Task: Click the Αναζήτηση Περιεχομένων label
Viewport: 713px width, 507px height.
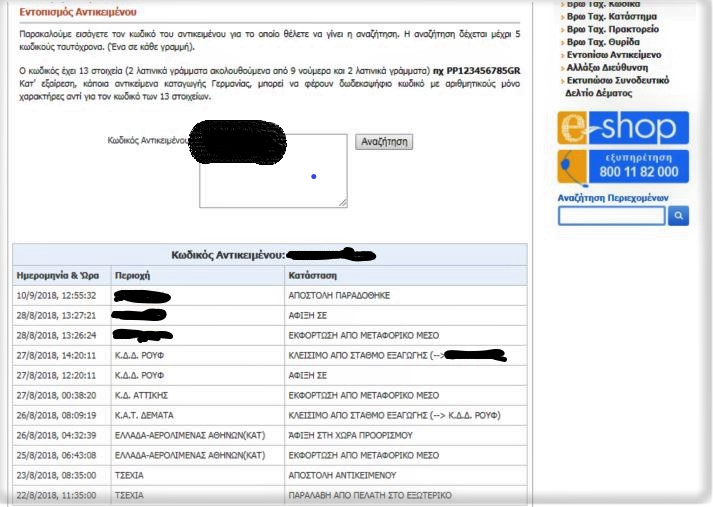Action: point(613,198)
